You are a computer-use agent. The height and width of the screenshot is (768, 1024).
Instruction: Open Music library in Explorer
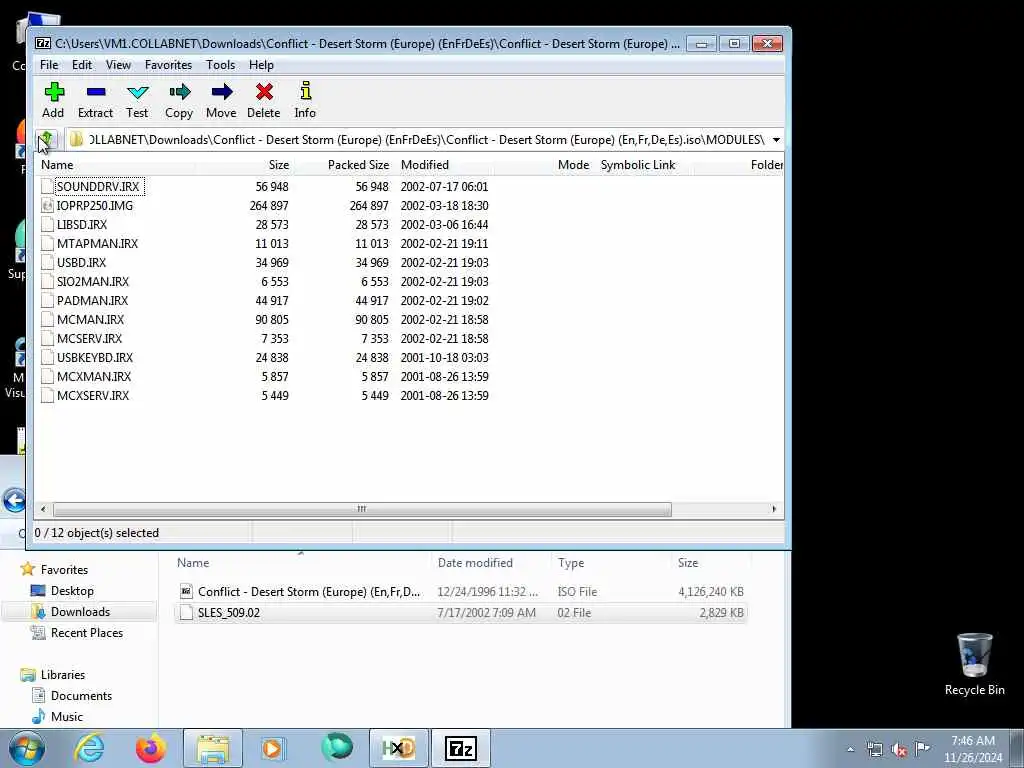[x=67, y=716]
